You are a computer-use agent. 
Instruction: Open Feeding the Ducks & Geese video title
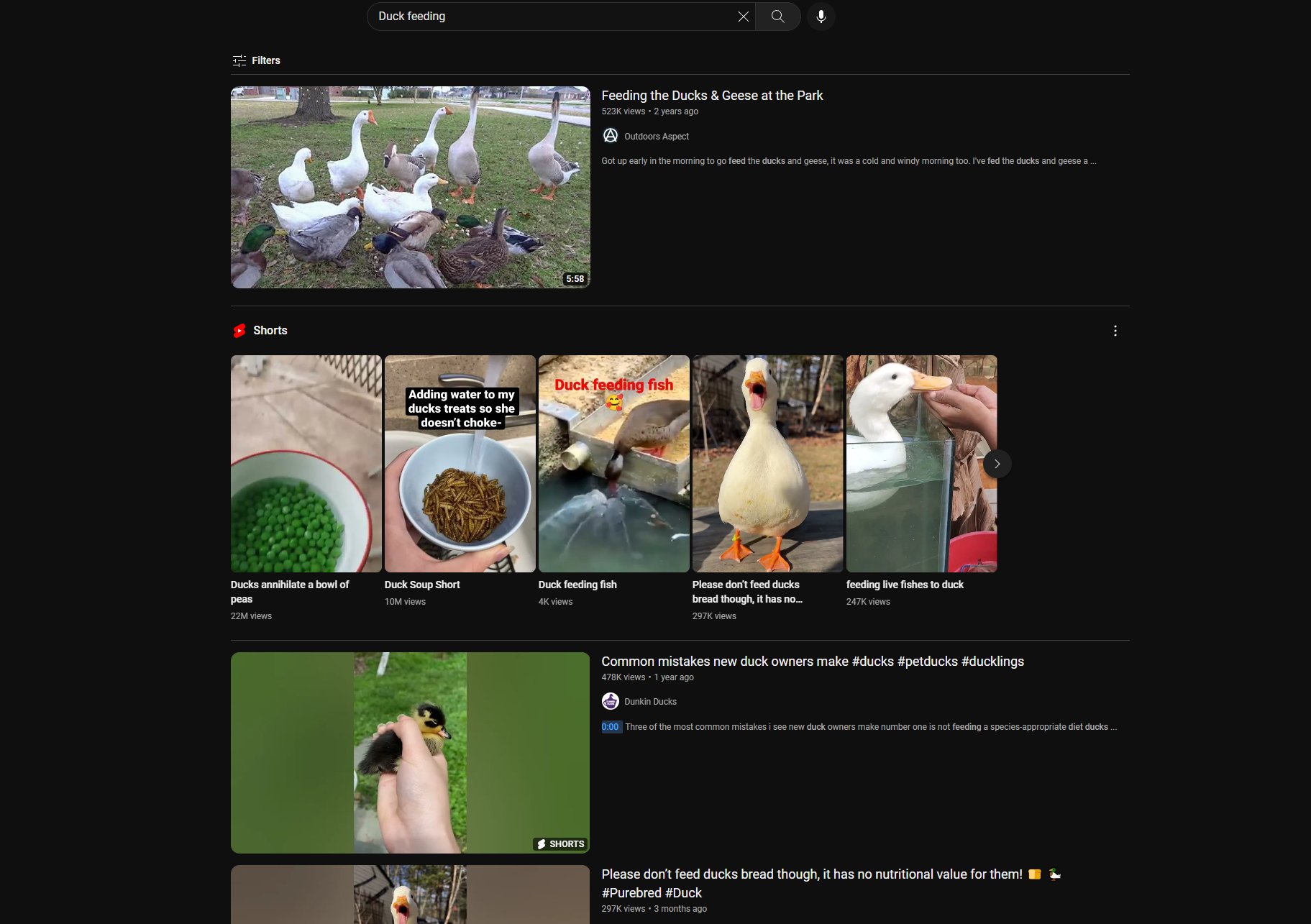click(x=712, y=96)
